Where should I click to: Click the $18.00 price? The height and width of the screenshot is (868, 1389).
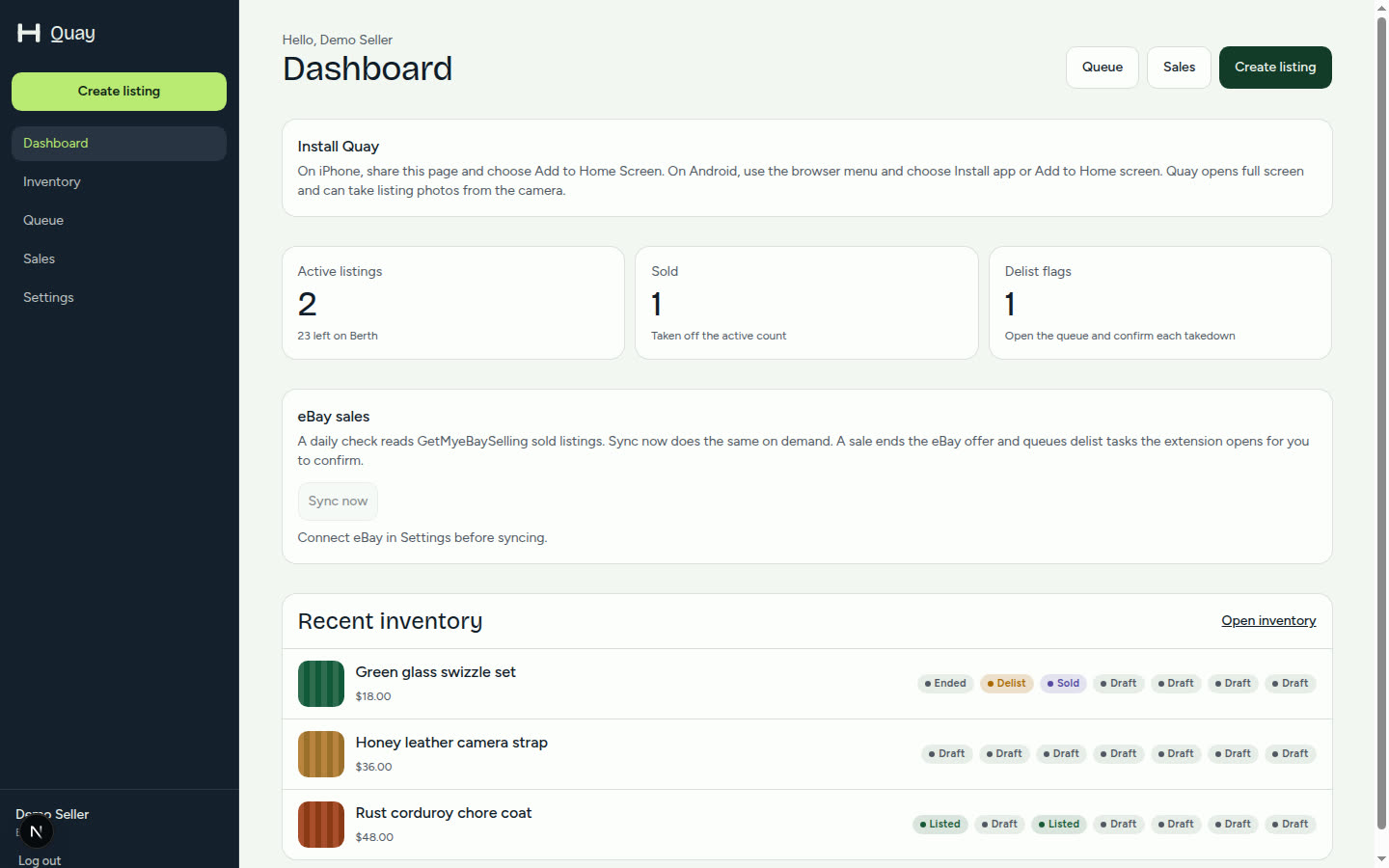point(373,696)
